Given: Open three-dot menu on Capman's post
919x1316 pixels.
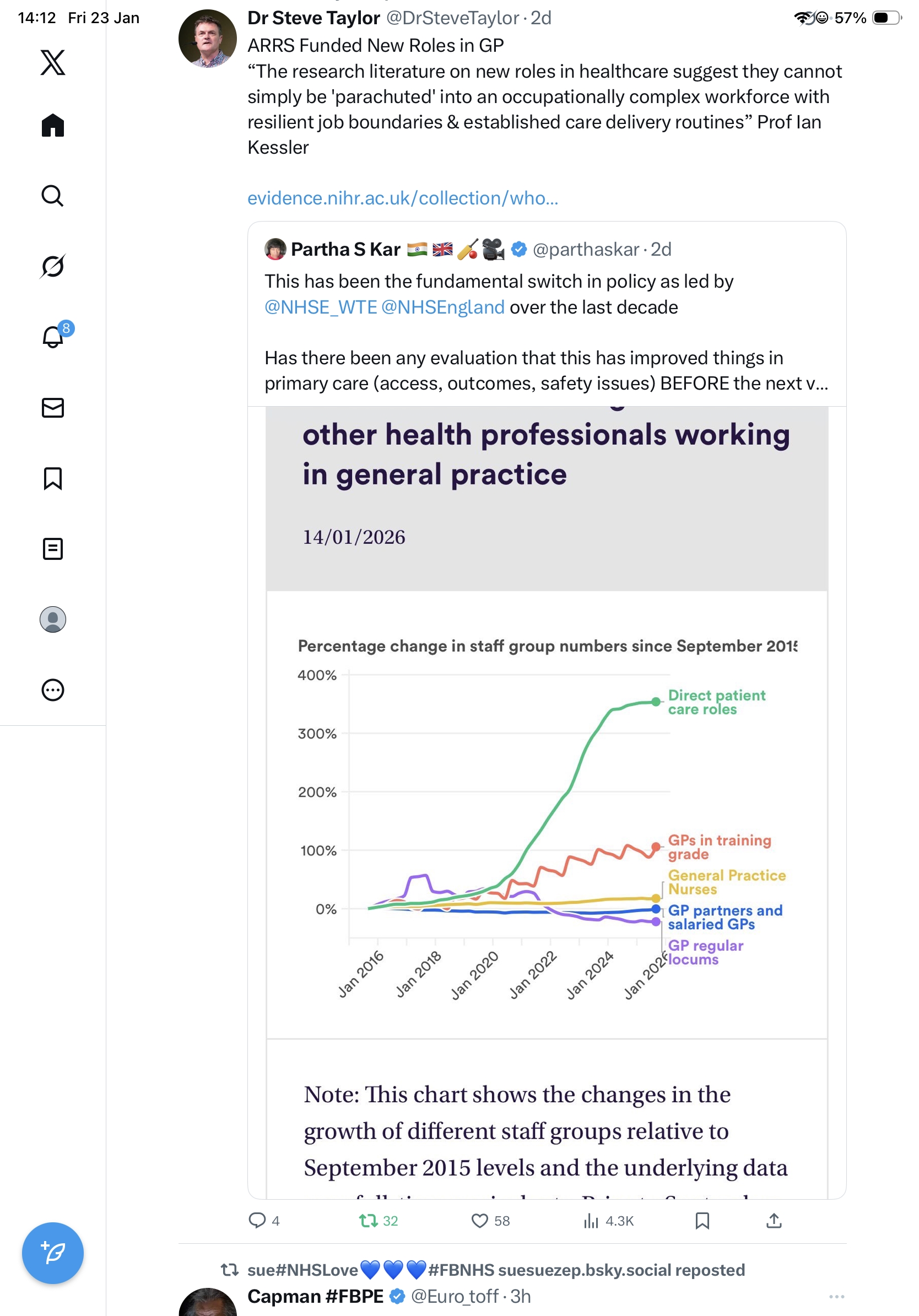Looking at the screenshot, I should (836, 1297).
